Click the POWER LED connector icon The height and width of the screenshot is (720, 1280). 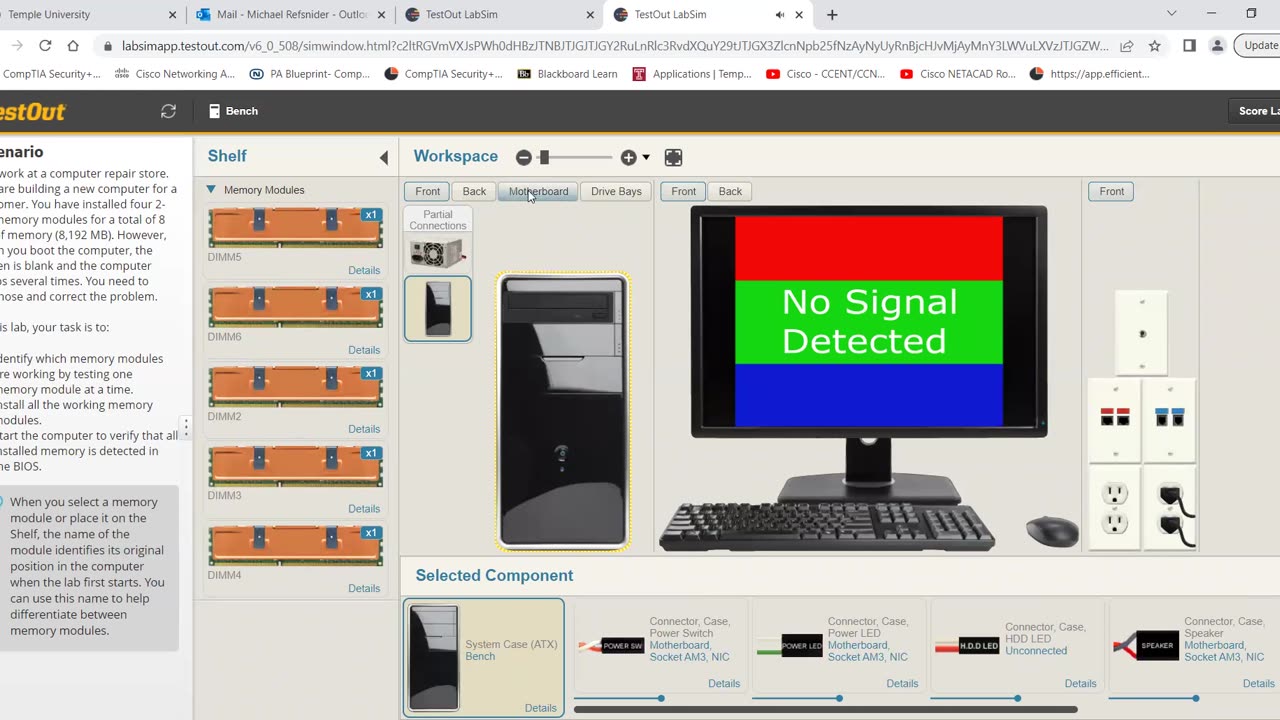click(x=790, y=645)
